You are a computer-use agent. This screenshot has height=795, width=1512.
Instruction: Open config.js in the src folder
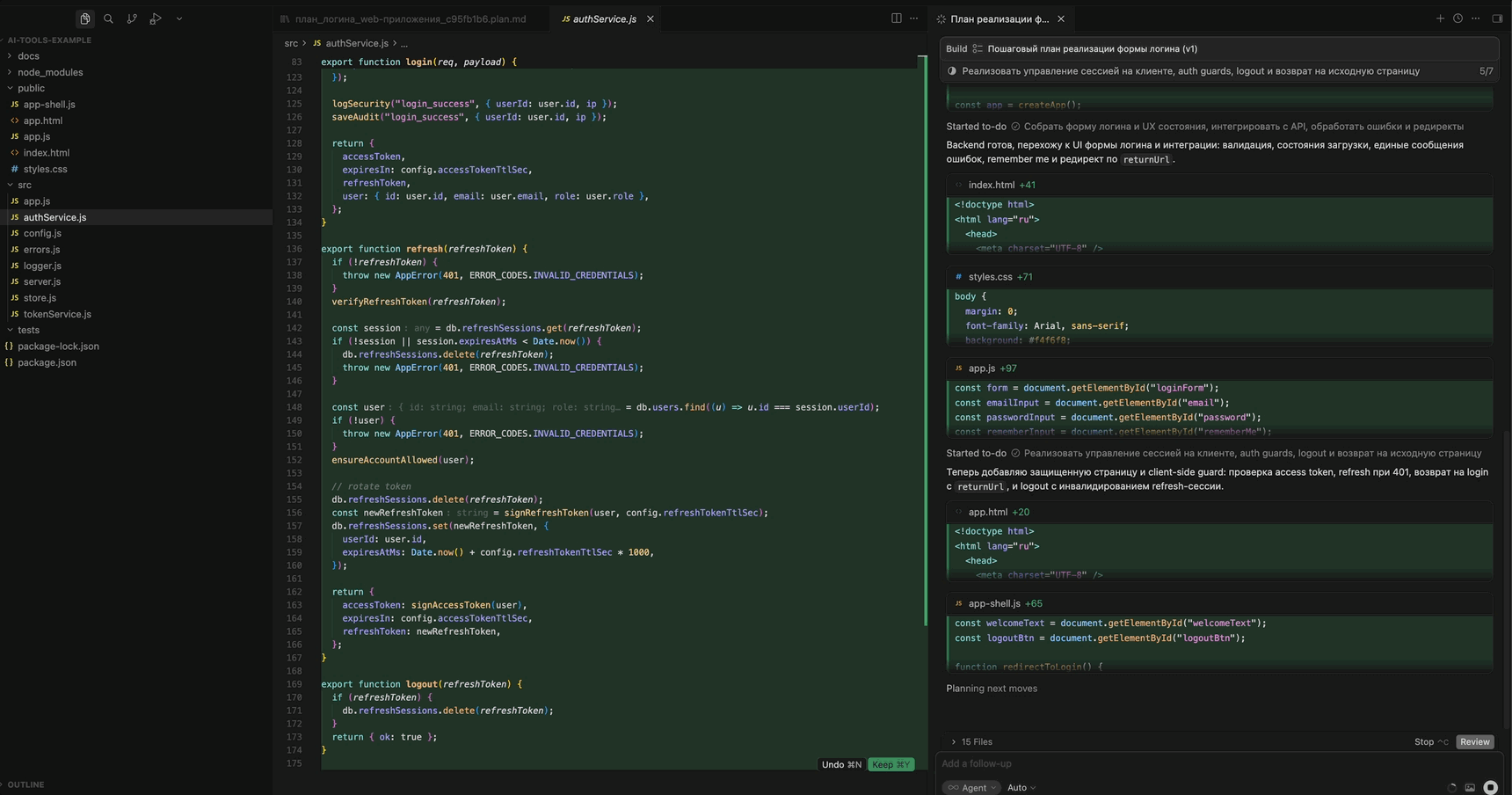click(42, 233)
